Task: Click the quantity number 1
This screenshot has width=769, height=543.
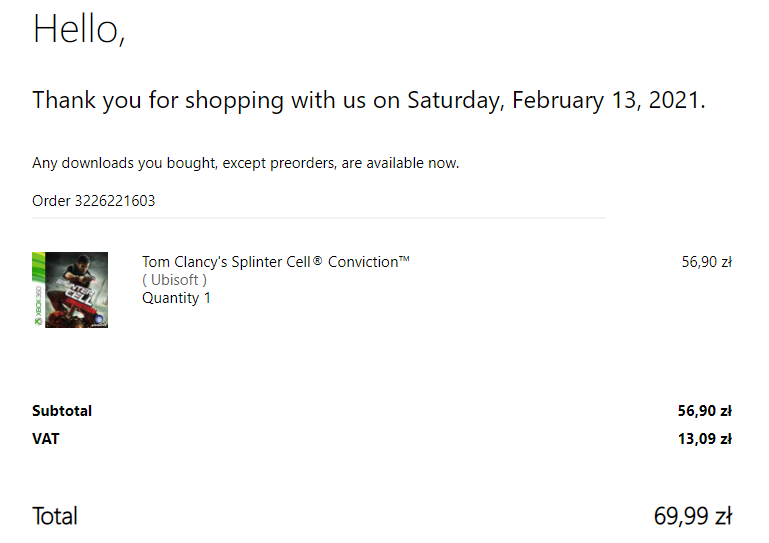Action: point(208,298)
